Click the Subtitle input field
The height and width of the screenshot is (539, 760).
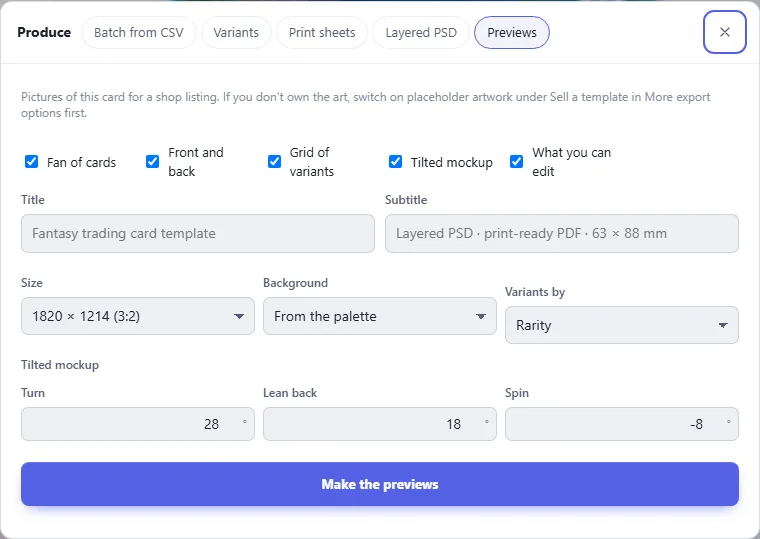[x=562, y=234]
